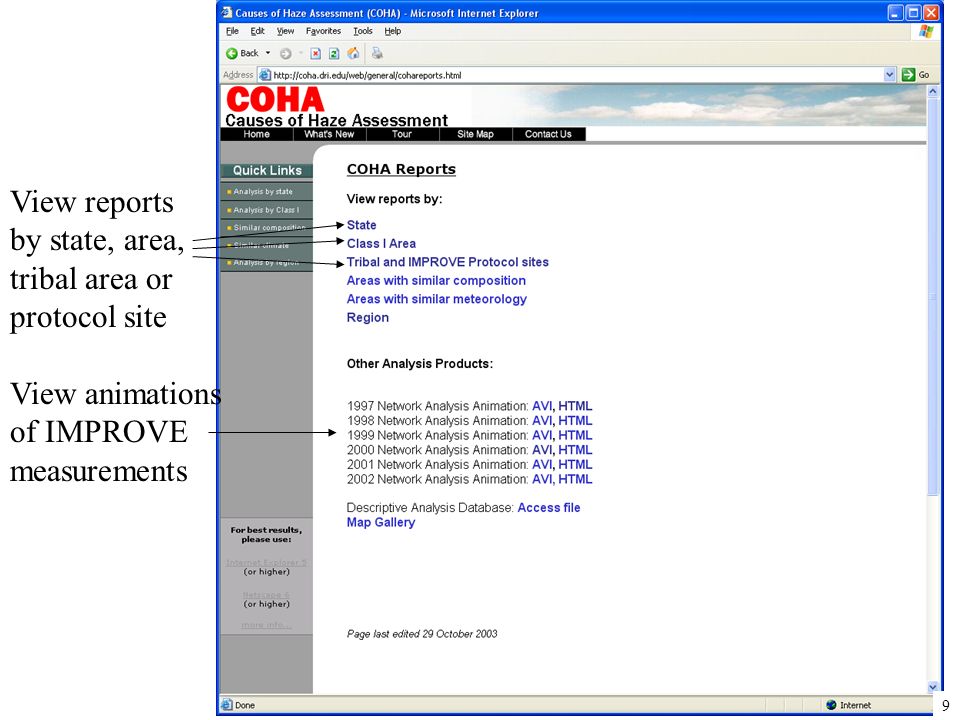Select the What's New nav tab
The height and width of the screenshot is (720, 960).
point(329,134)
